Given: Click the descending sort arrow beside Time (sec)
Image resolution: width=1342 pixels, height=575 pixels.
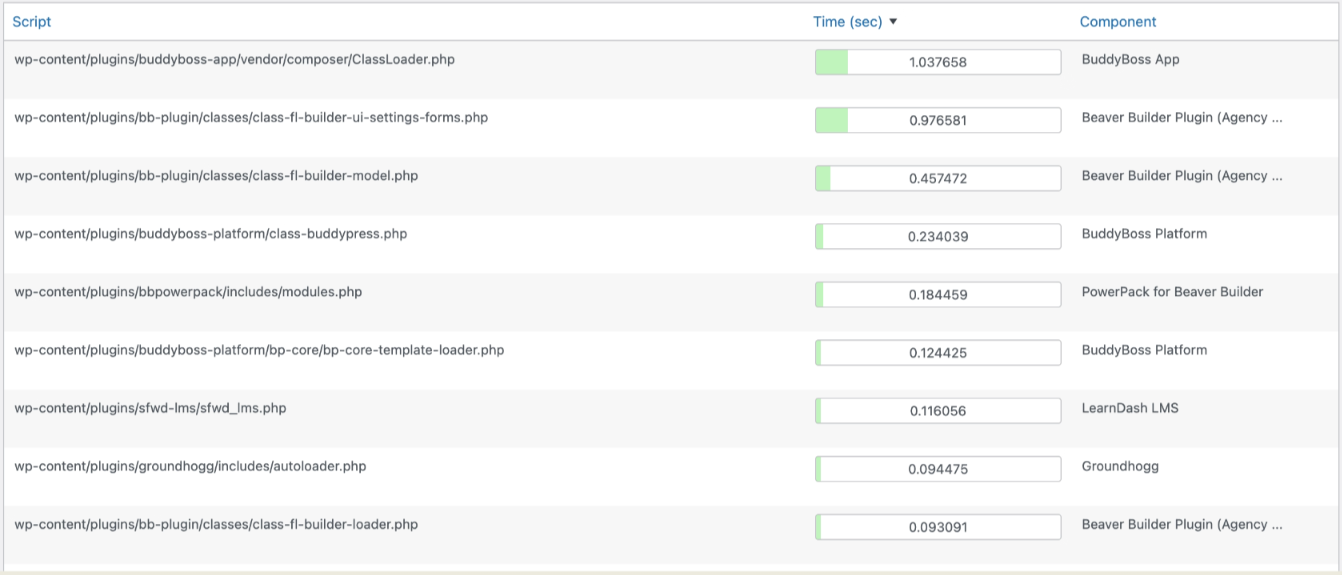Looking at the screenshot, I should [x=893, y=22].
